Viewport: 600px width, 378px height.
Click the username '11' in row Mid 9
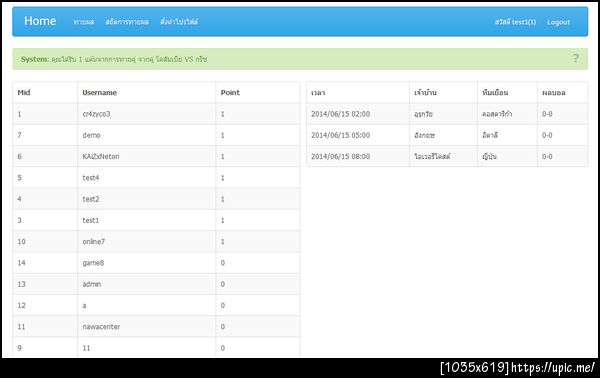click(86, 348)
